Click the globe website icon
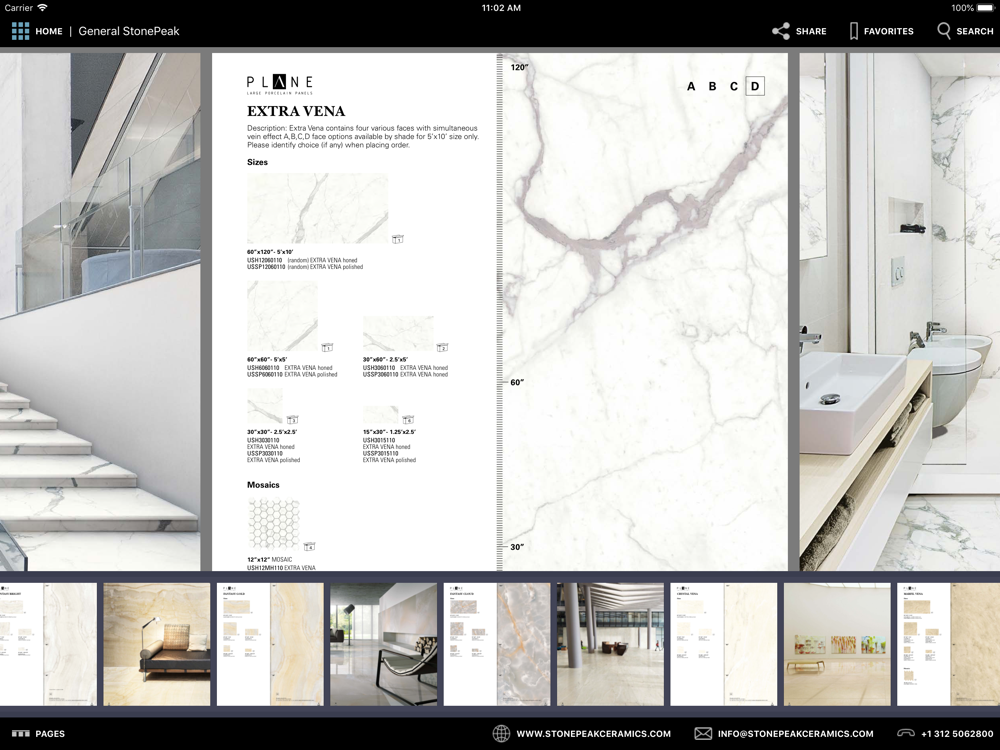The image size is (1000, 750). 501,733
